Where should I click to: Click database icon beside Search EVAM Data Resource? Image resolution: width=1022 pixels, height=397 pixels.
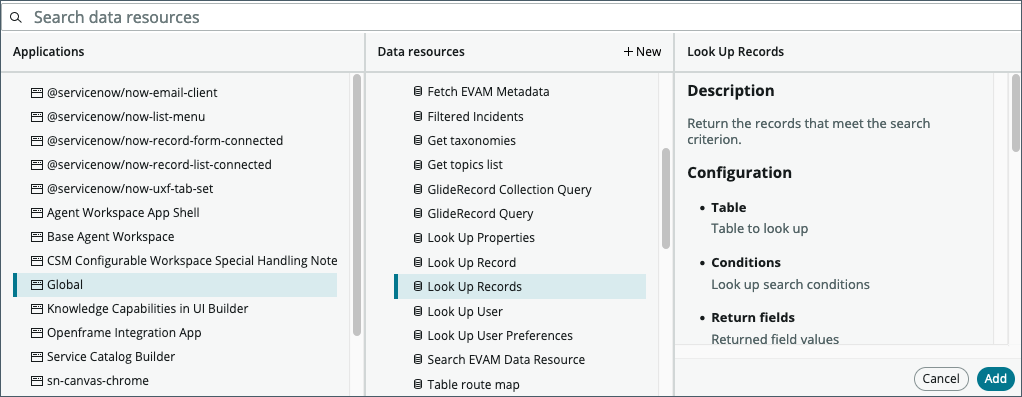pyautogui.click(x=418, y=360)
